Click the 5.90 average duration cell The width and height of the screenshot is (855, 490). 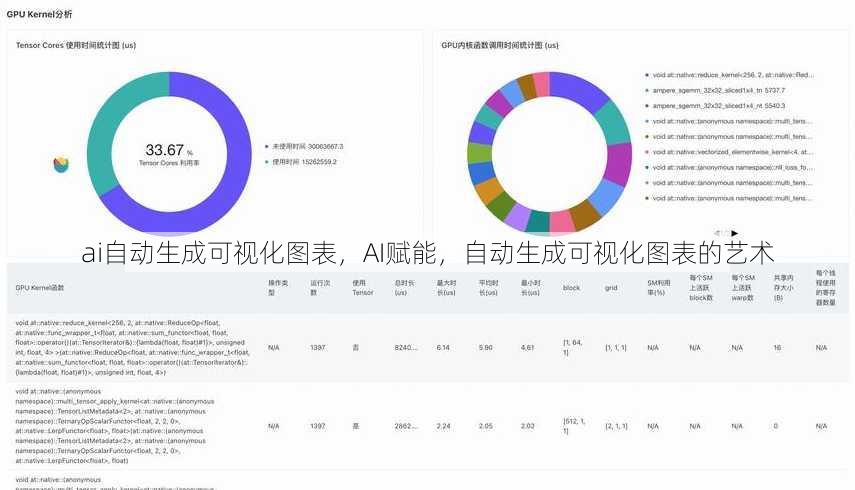485,348
